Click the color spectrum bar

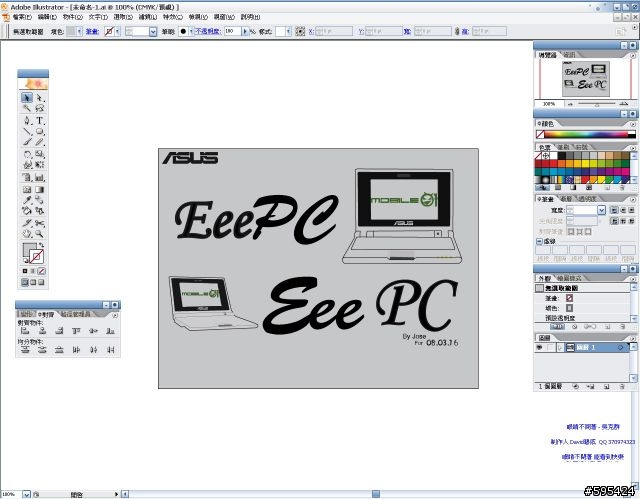(586, 134)
